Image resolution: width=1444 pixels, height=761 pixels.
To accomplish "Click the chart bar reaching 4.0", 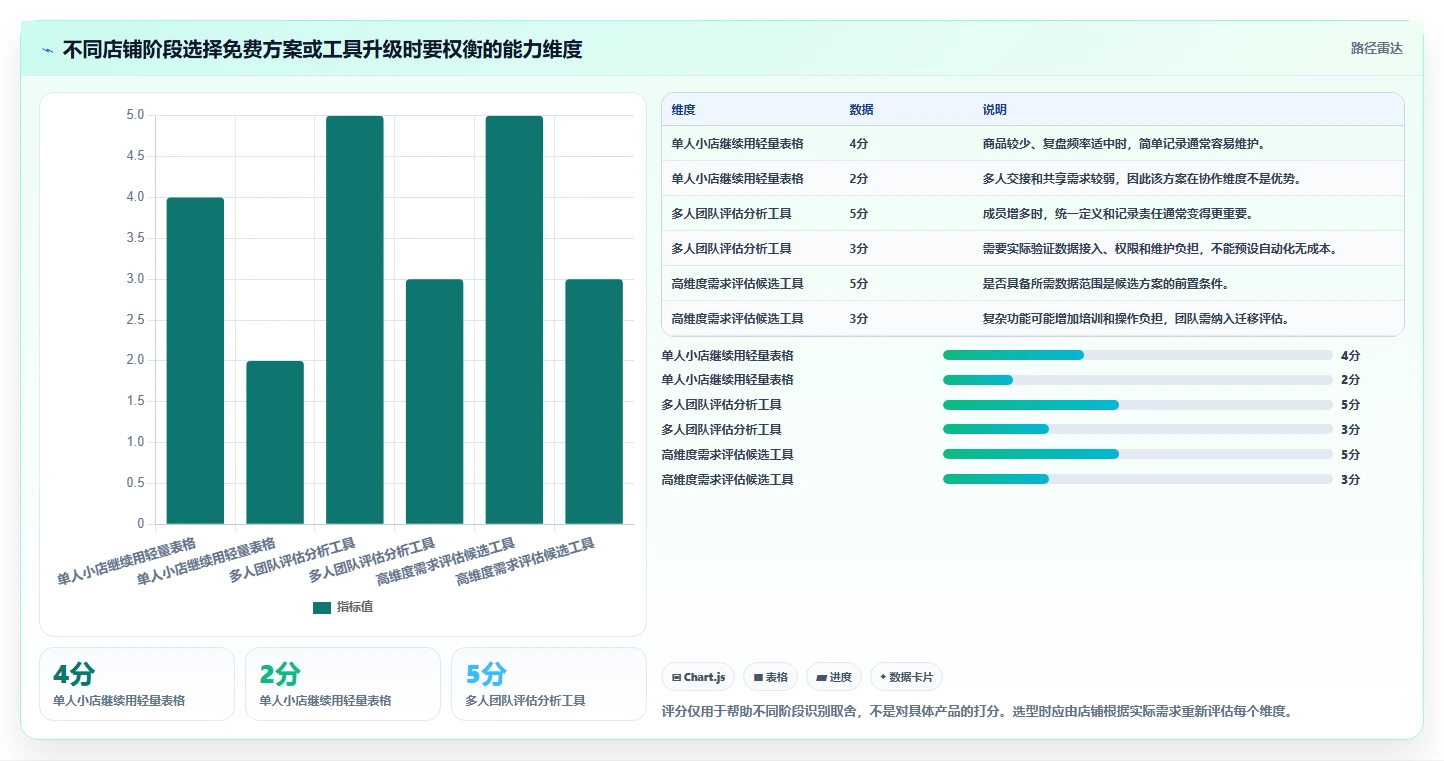I will 195,360.
